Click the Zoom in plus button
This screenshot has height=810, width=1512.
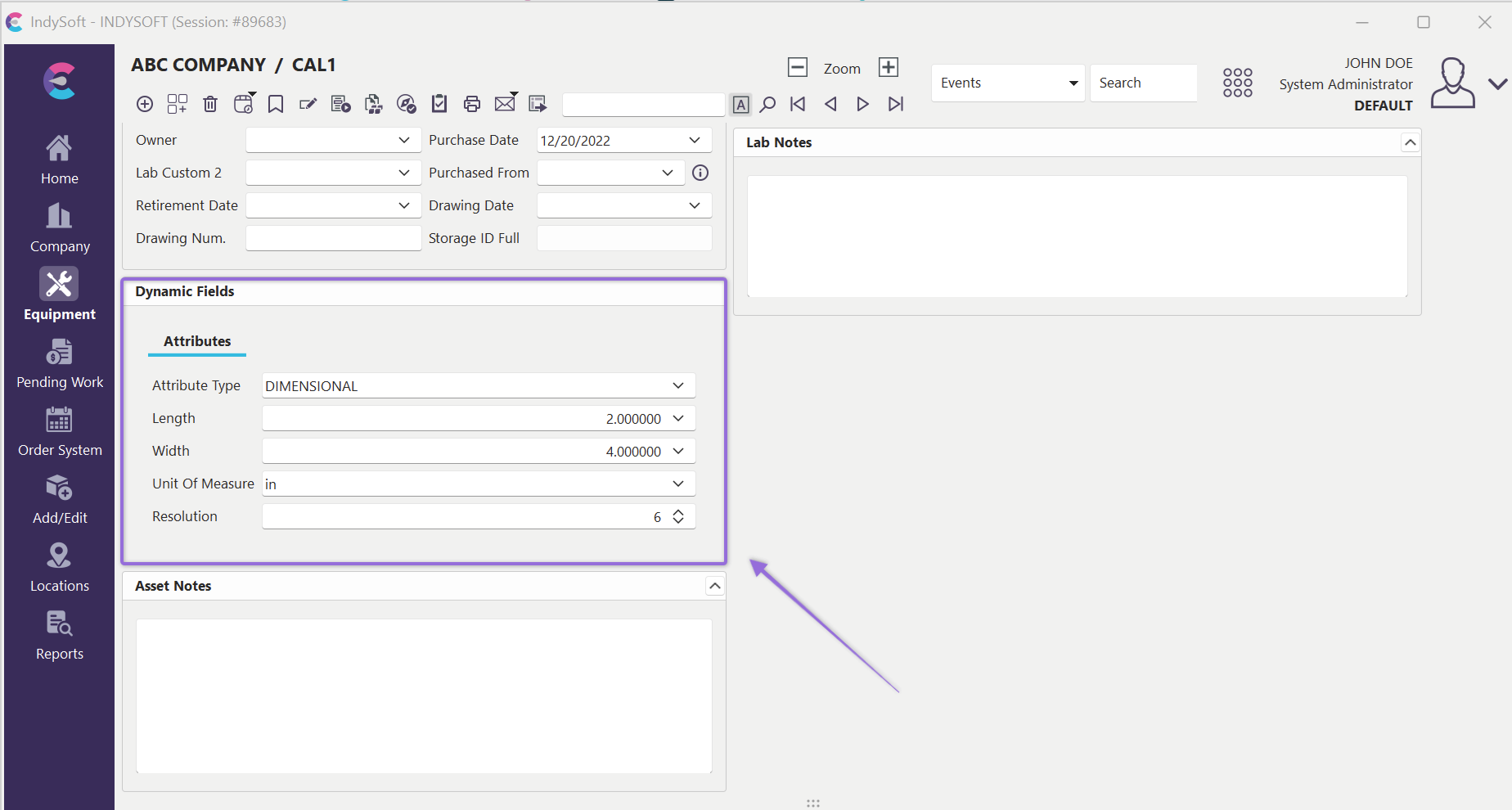click(889, 67)
